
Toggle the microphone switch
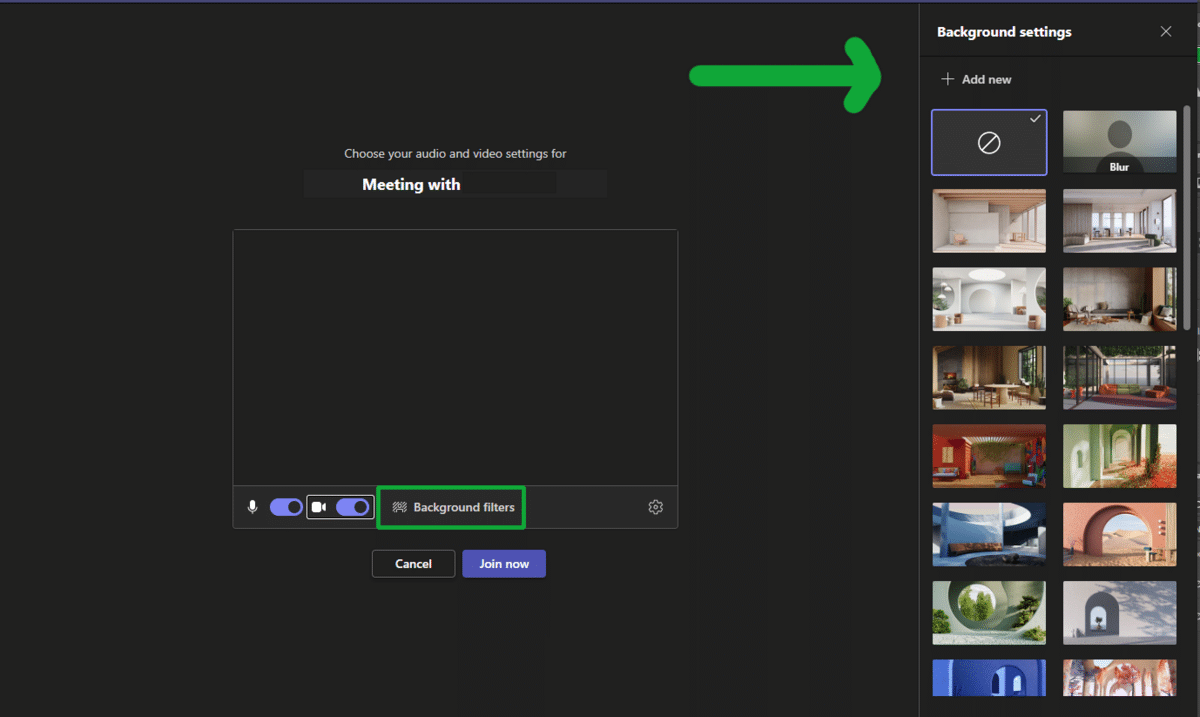coord(286,507)
